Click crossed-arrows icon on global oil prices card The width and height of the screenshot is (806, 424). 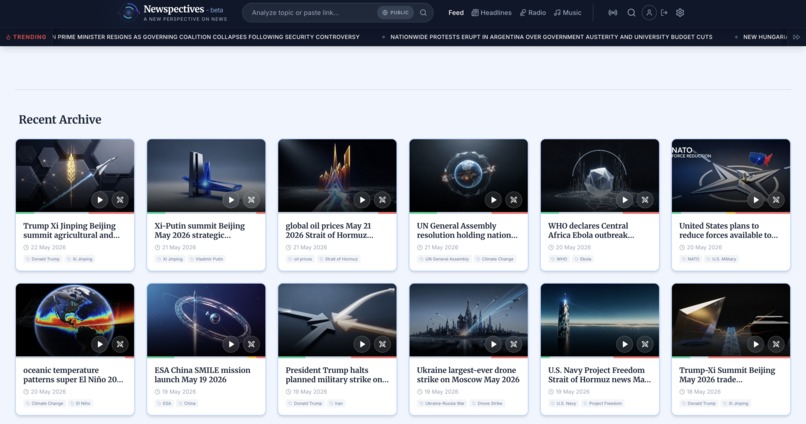382,200
